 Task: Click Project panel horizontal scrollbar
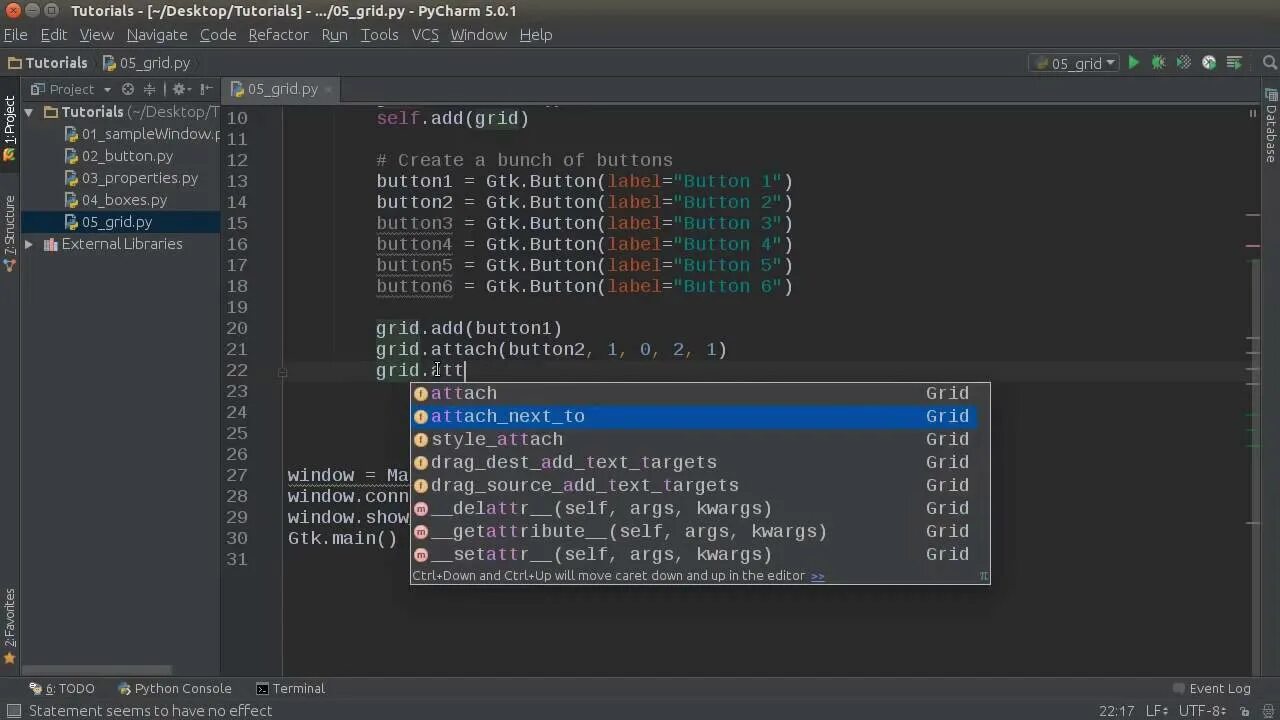(97, 670)
